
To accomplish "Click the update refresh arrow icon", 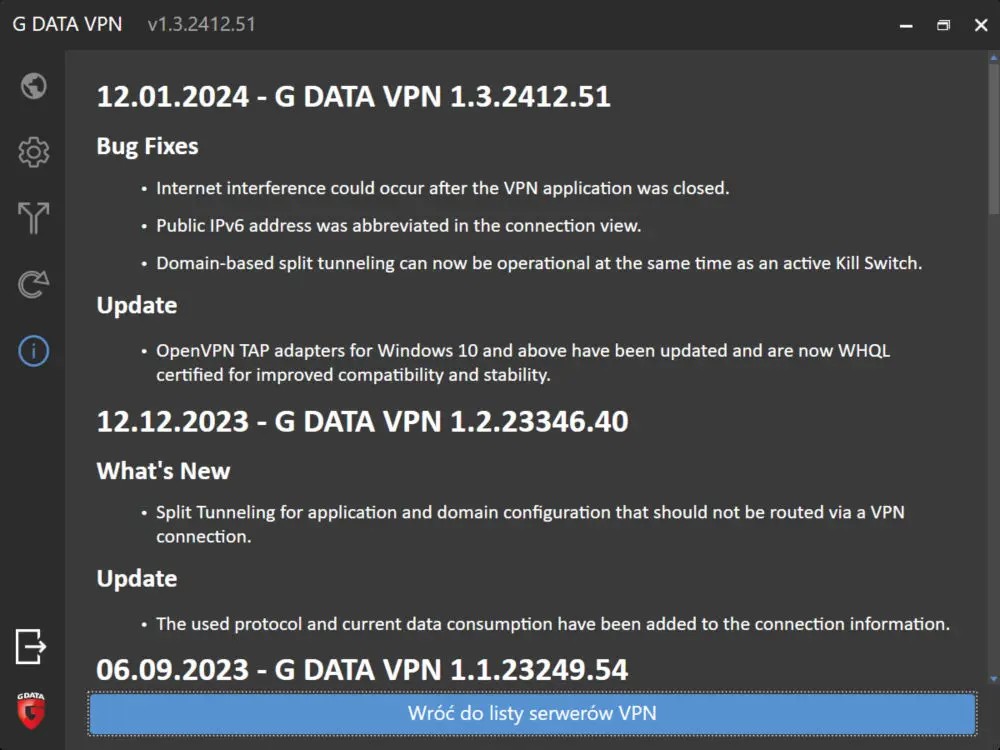I will tap(34, 285).
